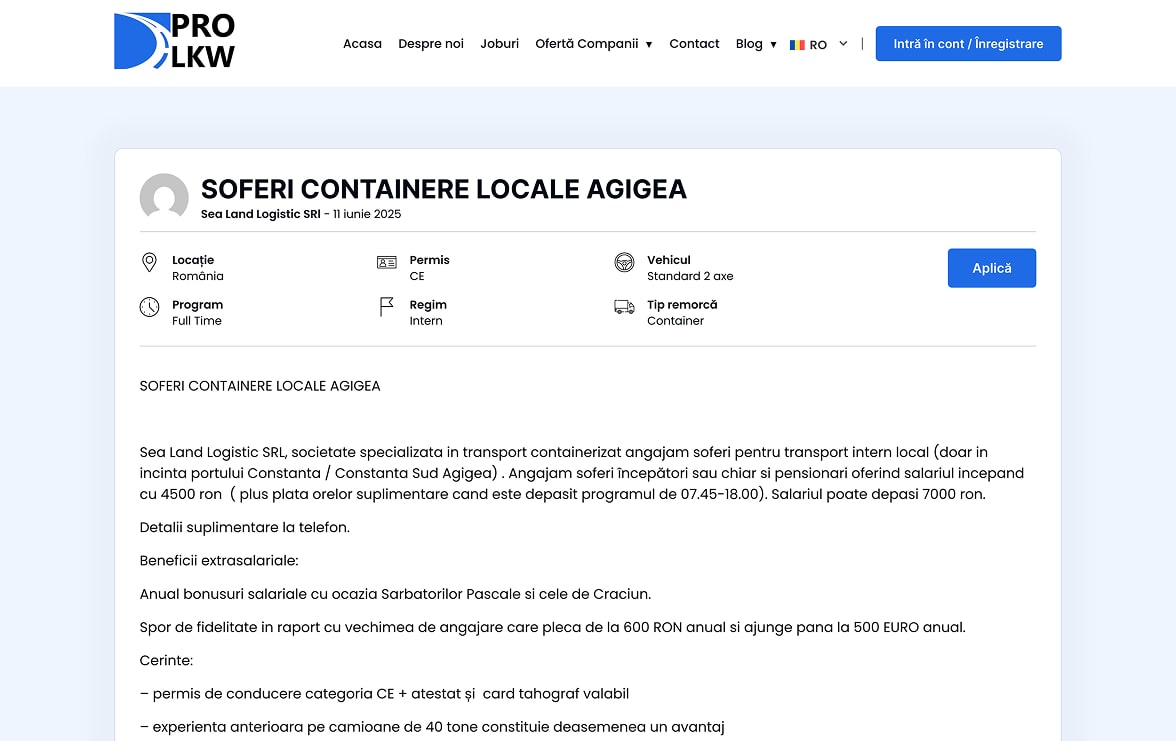Viewport: 1176px width, 741px height.
Task: Click the Romanian flag icon
Action: [x=797, y=45]
